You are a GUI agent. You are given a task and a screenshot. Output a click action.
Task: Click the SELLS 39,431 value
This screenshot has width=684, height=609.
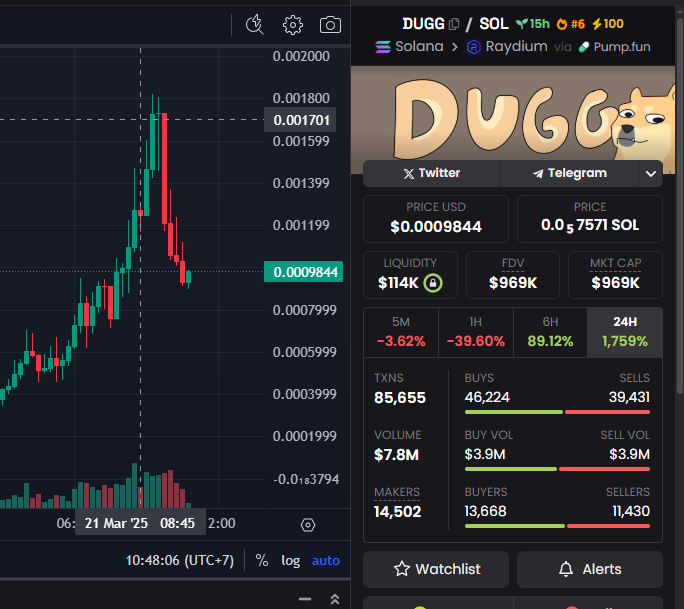pos(629,397)
